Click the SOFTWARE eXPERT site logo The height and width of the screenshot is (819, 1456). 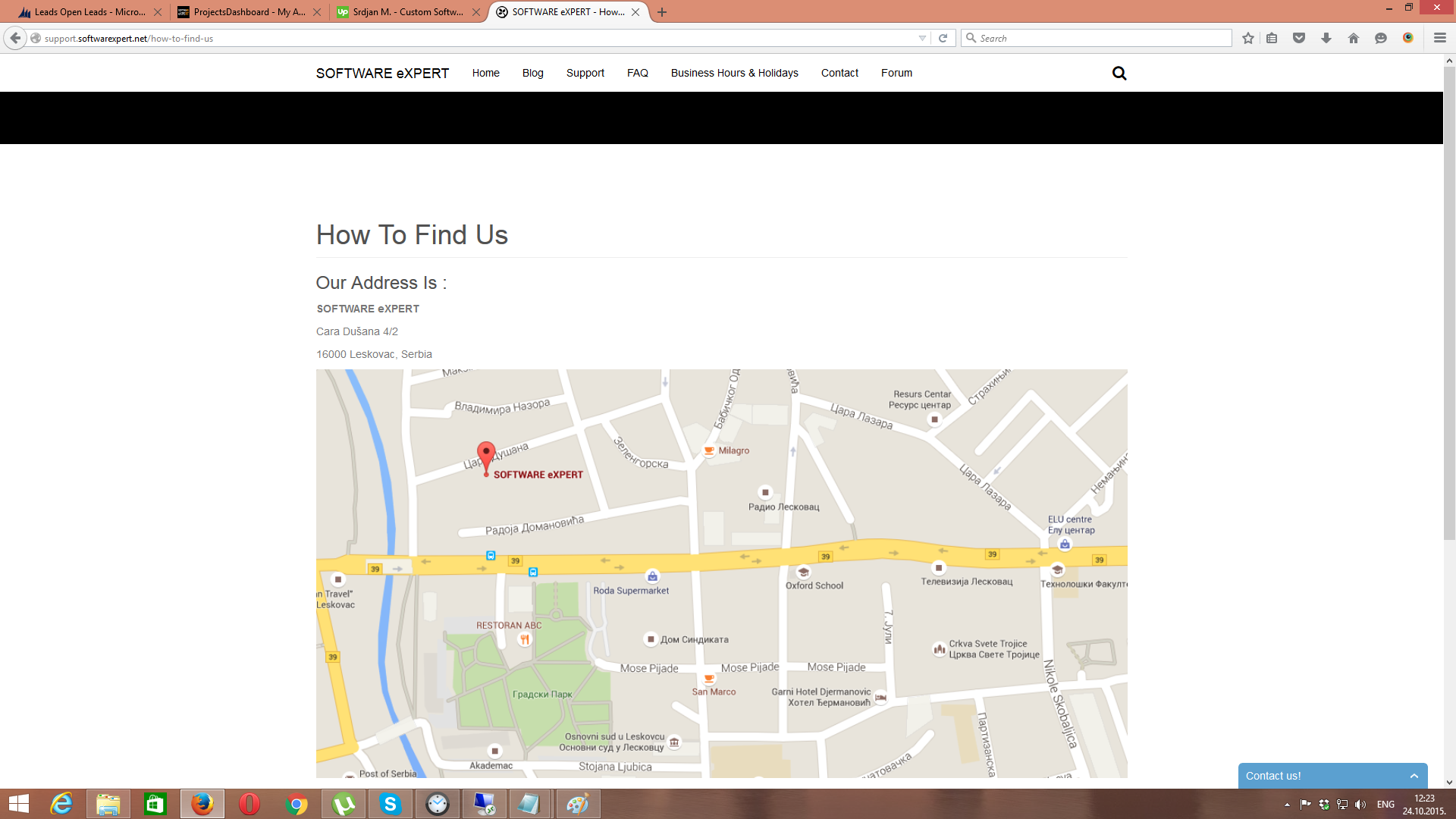(383, 73)
